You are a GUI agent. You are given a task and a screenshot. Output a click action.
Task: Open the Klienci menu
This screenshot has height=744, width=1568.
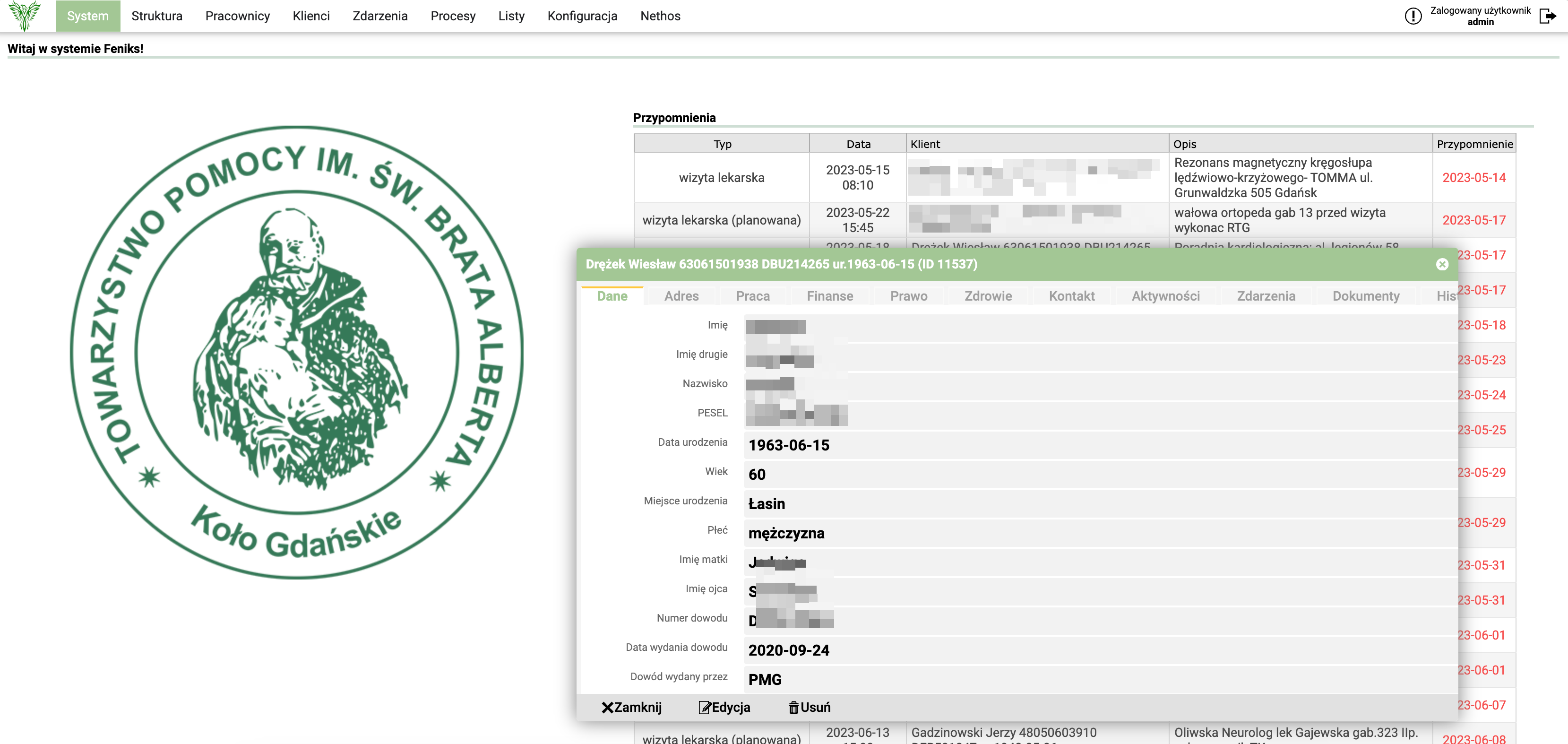(311, 16)
